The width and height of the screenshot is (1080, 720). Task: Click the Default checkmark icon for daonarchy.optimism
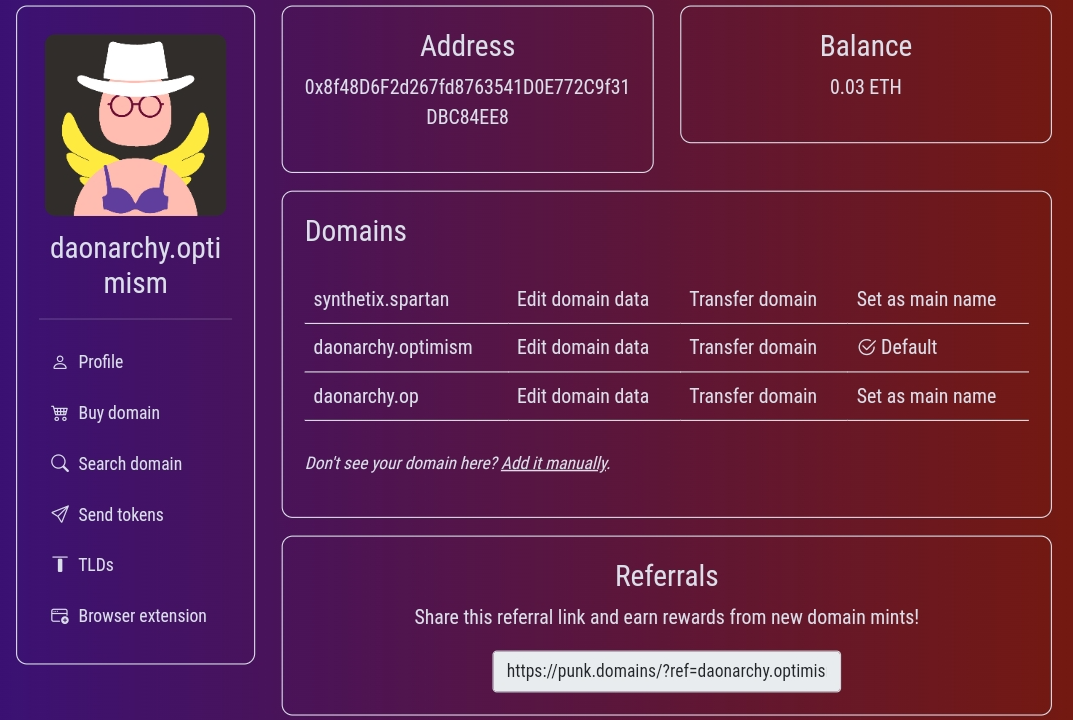point(866,348)
